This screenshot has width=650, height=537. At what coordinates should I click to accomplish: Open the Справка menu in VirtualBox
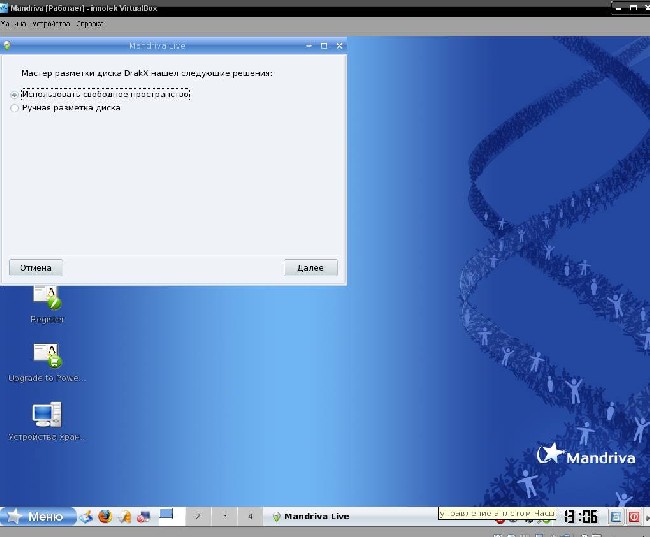click(90, 24)
